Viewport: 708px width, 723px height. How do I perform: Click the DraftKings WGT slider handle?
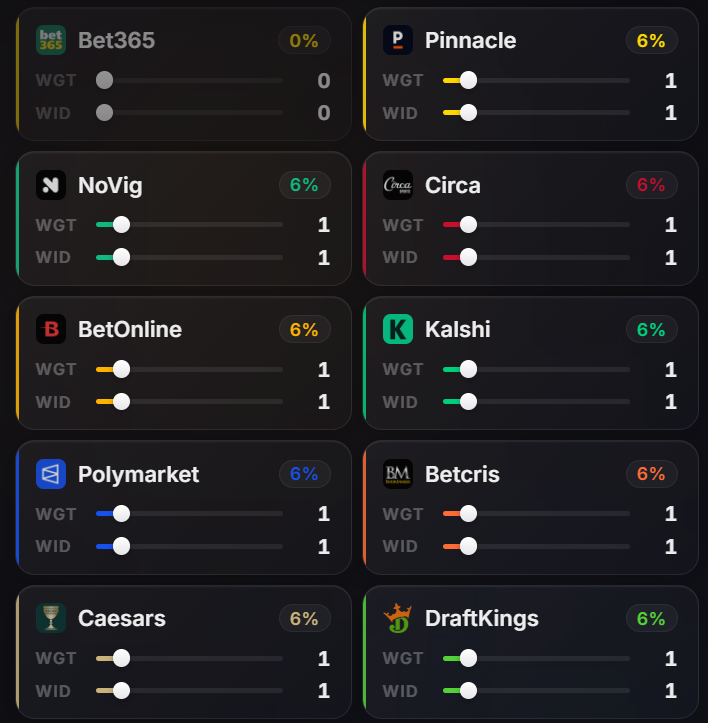pos(468,658)
